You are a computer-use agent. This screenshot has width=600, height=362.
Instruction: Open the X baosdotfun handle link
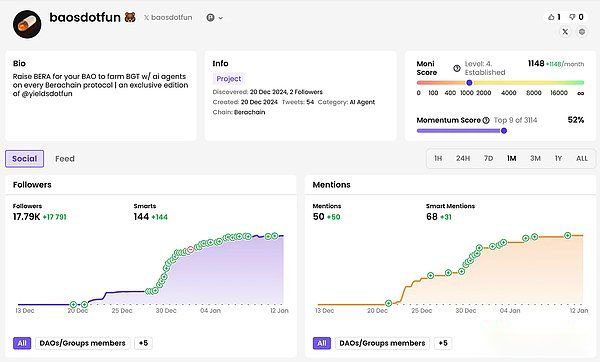click(168, 18)
